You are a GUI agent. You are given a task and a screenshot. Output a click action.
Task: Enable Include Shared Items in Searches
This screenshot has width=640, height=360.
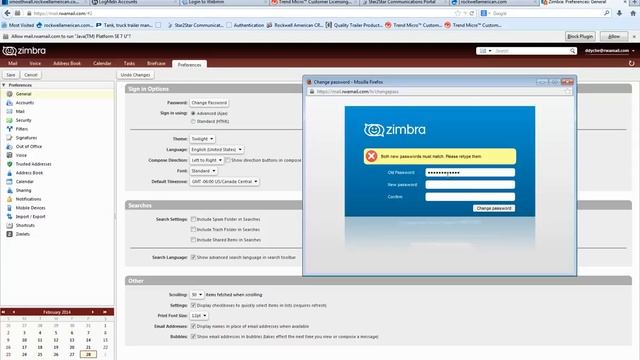(x=193, y=240)
